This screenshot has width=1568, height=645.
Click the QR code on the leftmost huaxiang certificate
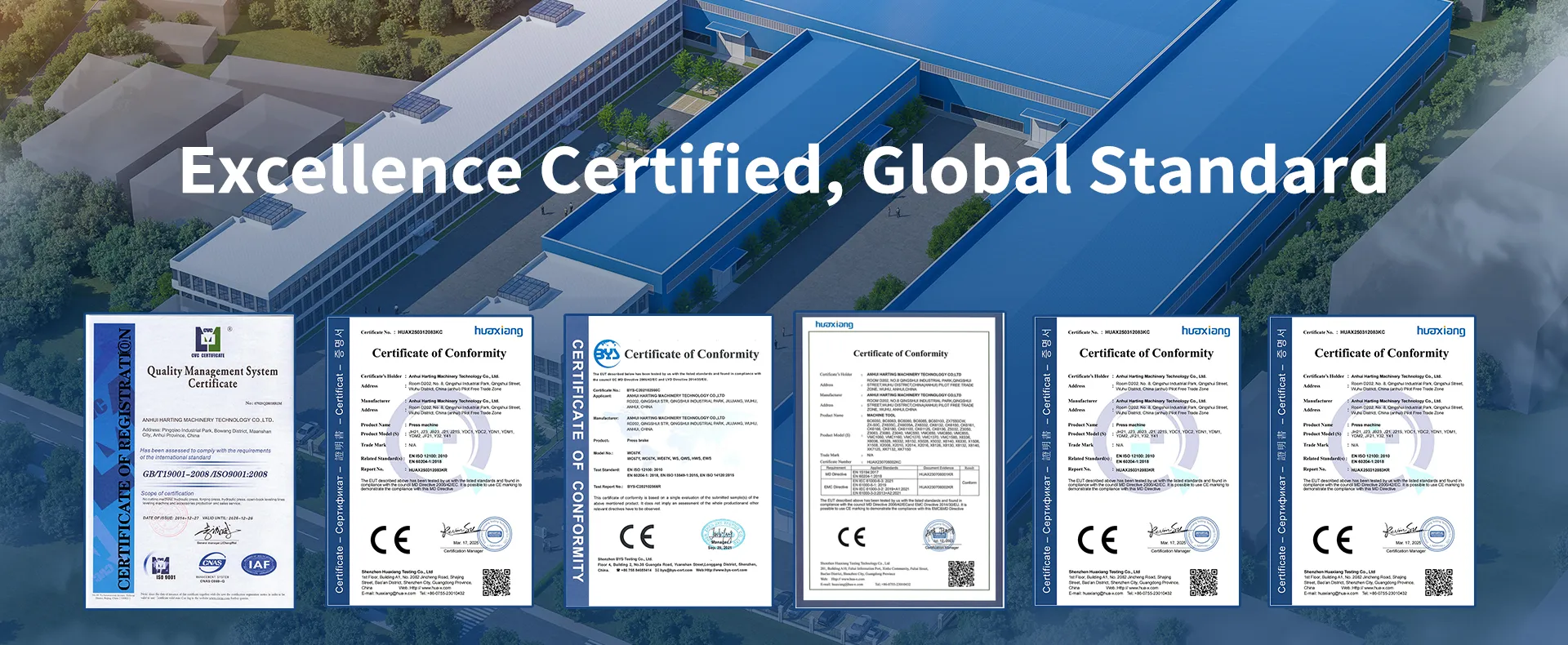pyautogui.click(x=496, y=582)
